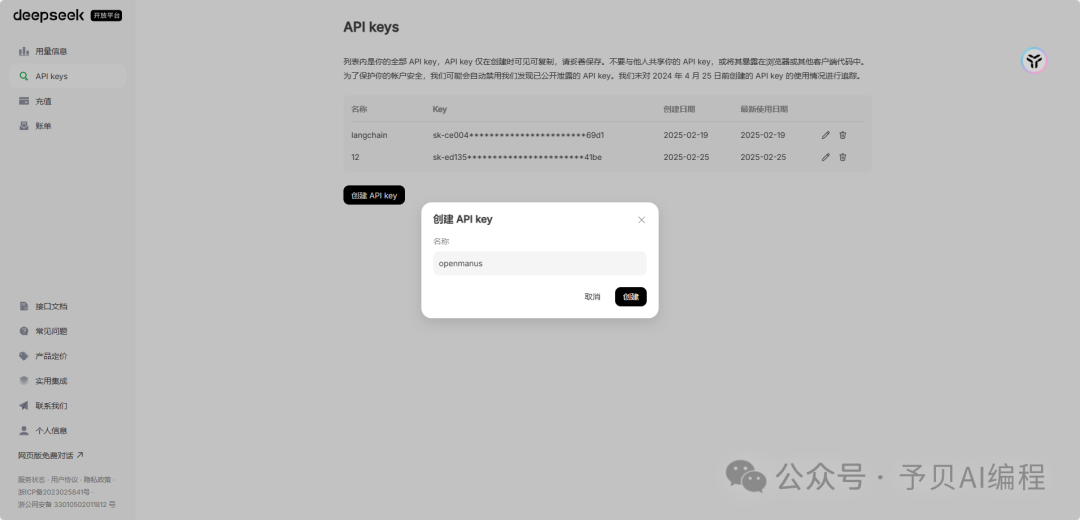Select the API keys search icon

point(23,76)
